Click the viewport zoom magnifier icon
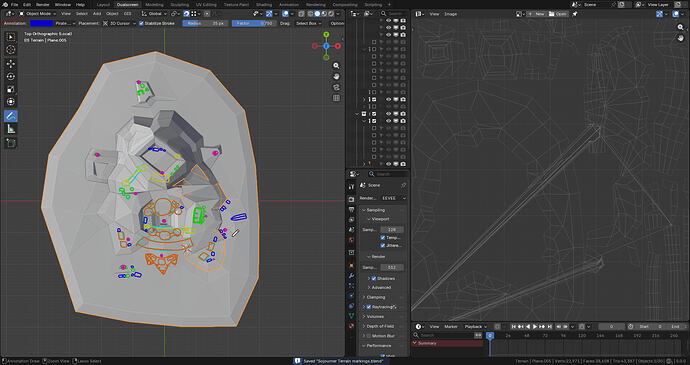Screen dimensions: 690x365 [x=336, y=66]
